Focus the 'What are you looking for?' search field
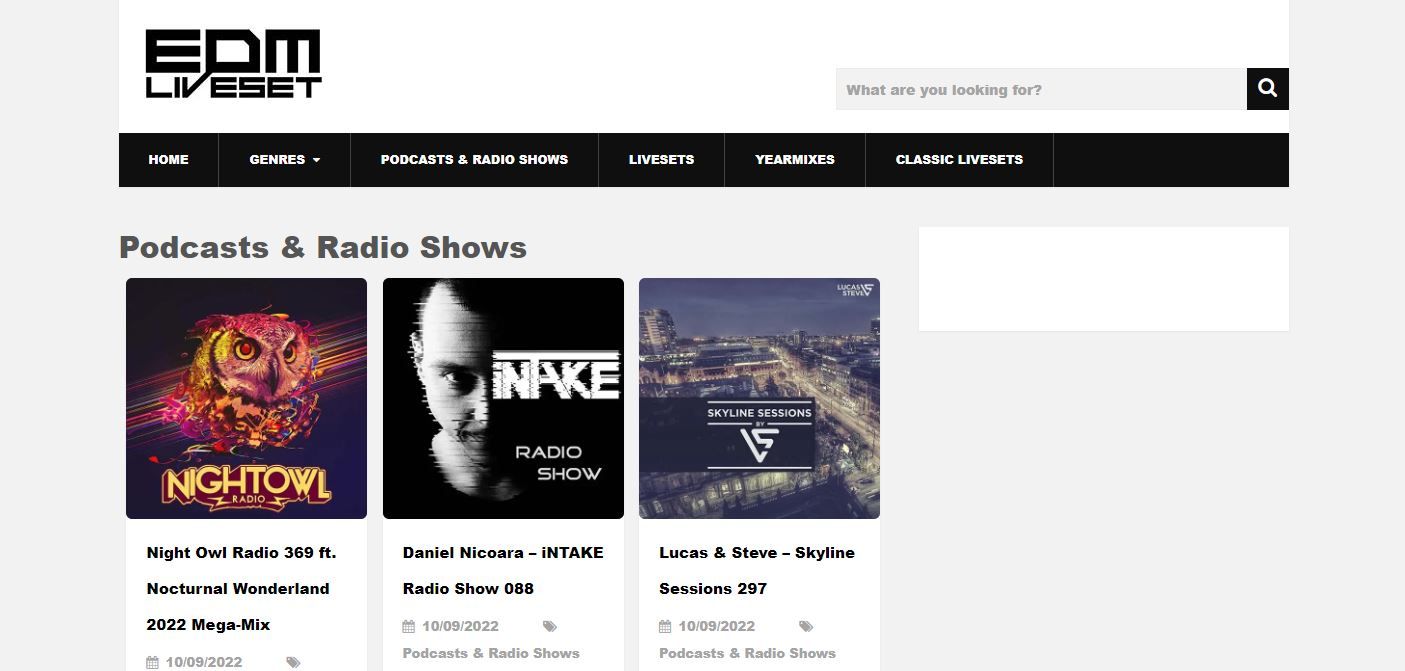This screenshot has width=1405, height=671. [x=1041, y=89]
